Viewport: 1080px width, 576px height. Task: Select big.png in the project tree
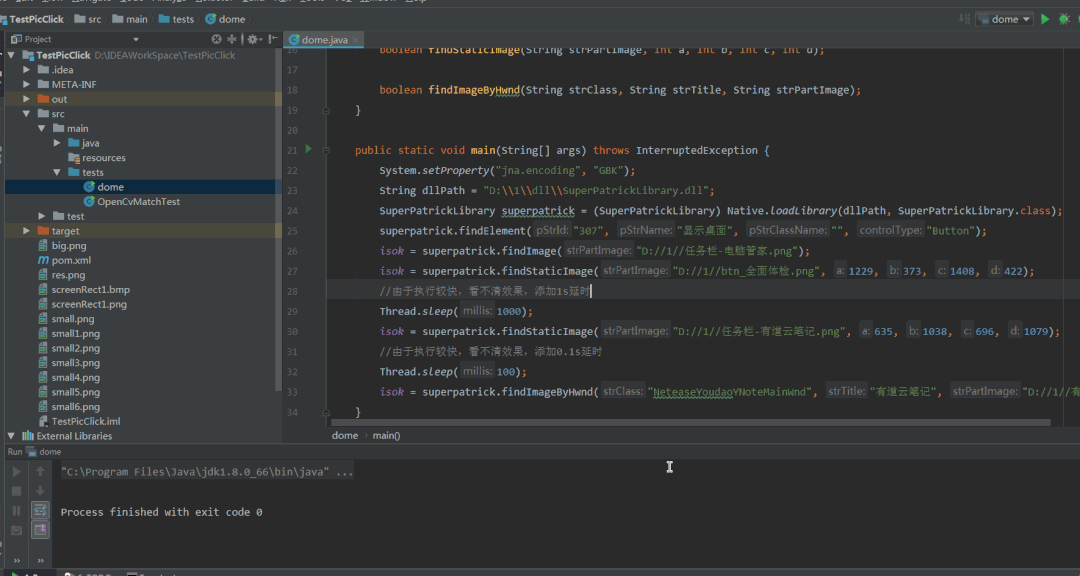point(62,245)
